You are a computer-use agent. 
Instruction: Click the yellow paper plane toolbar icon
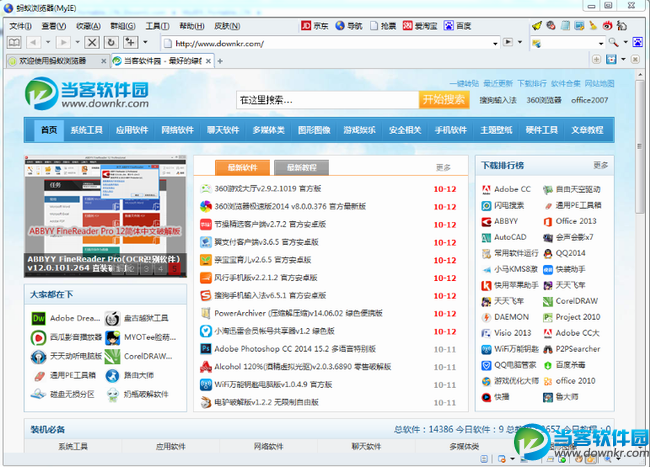tap(536, 26)
